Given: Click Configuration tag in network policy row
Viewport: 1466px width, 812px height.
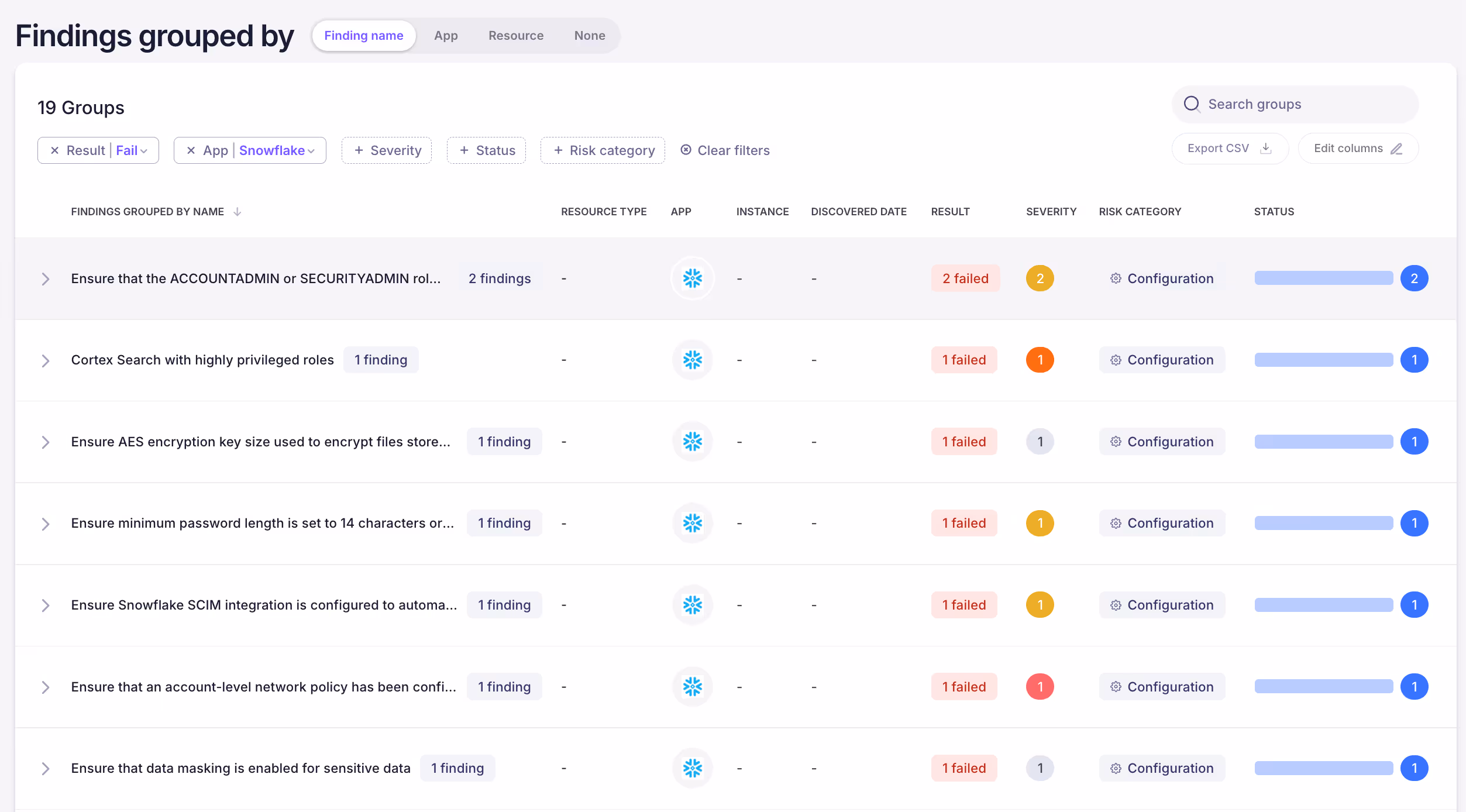Looking at the screenshot, I should coord(1162,687).
